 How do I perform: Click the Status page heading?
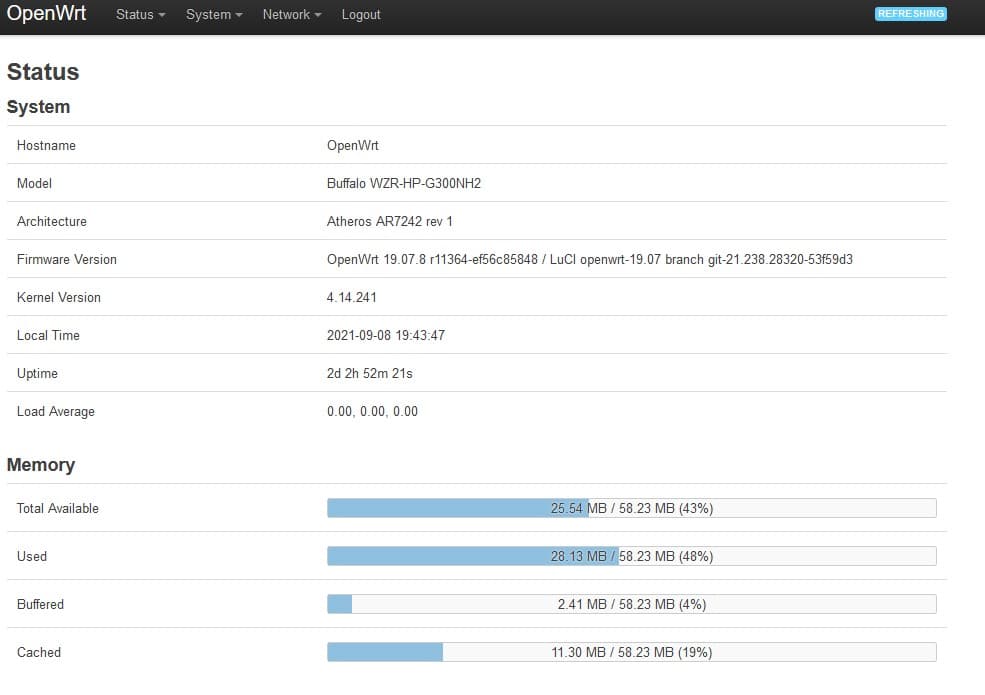click(43, 71)
